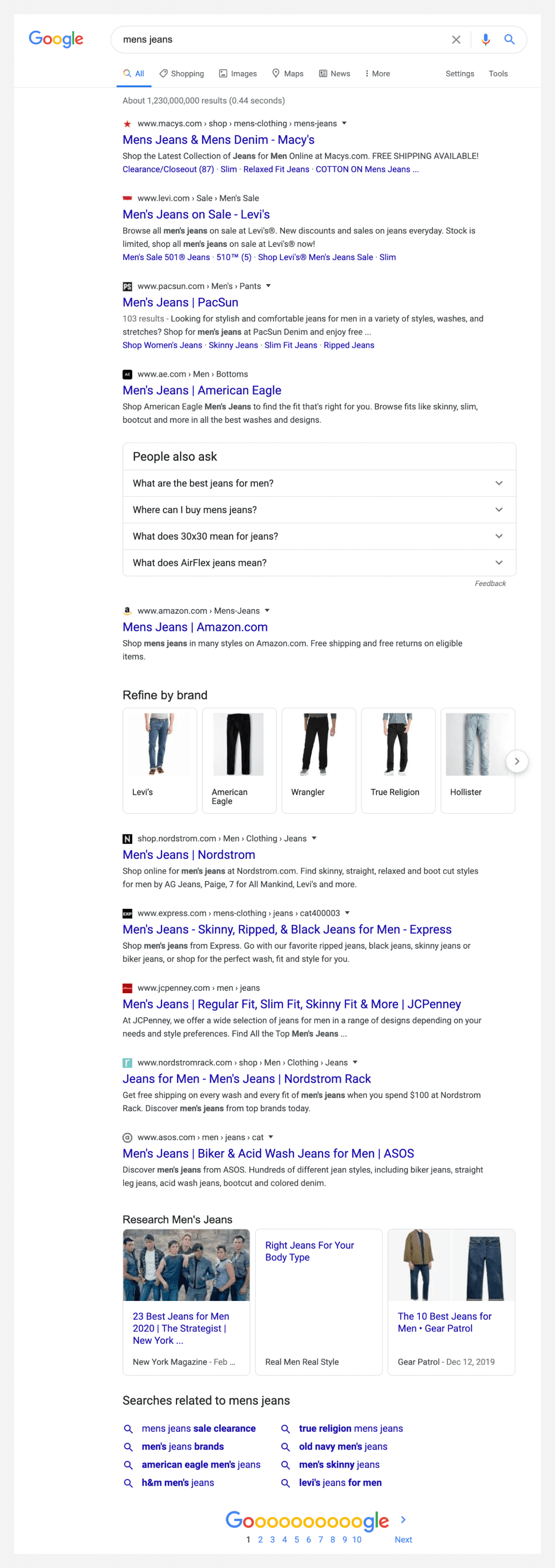Open Macy's result URL dropdown arrow

[x=344, y=123]
